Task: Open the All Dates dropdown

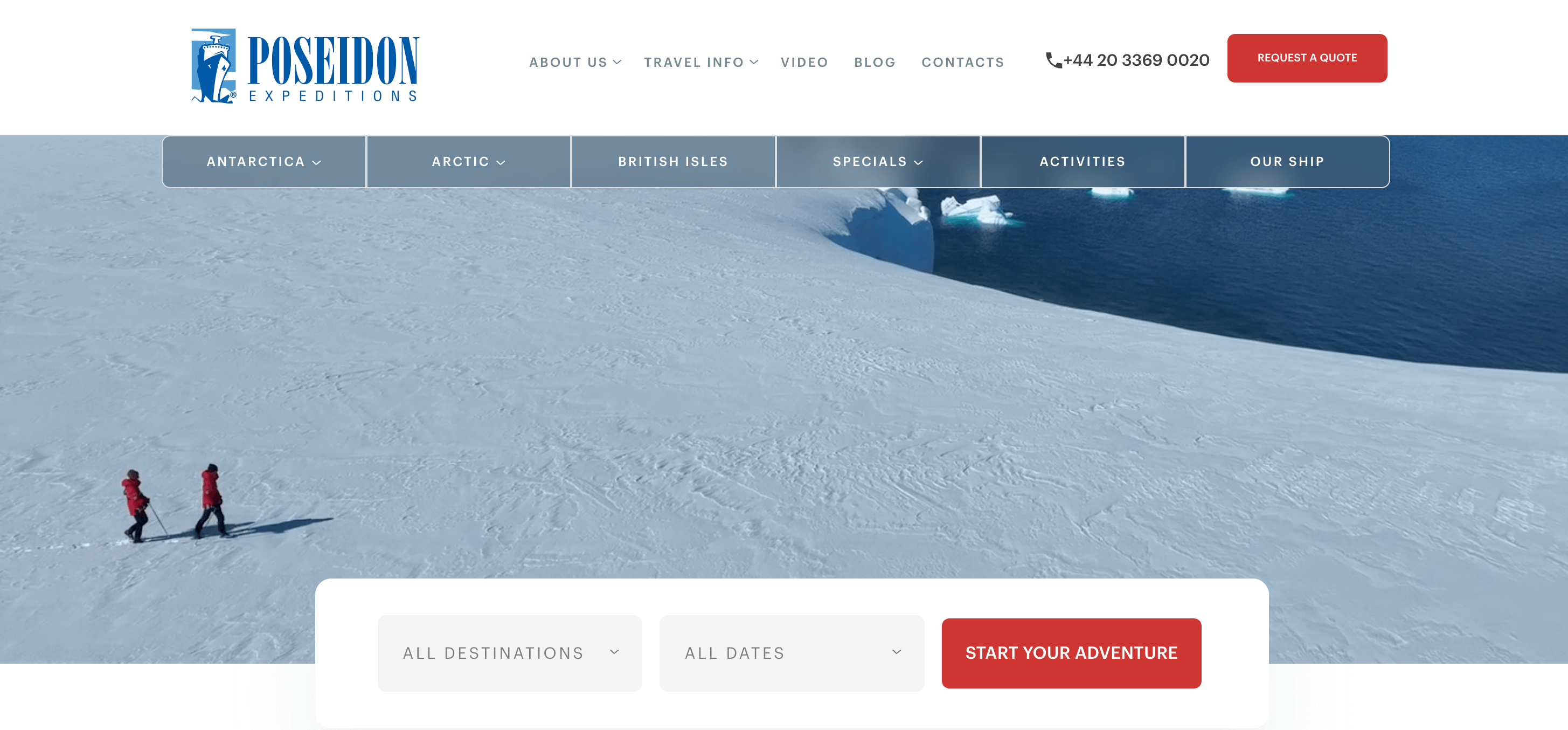Action: tap(792, 653)
